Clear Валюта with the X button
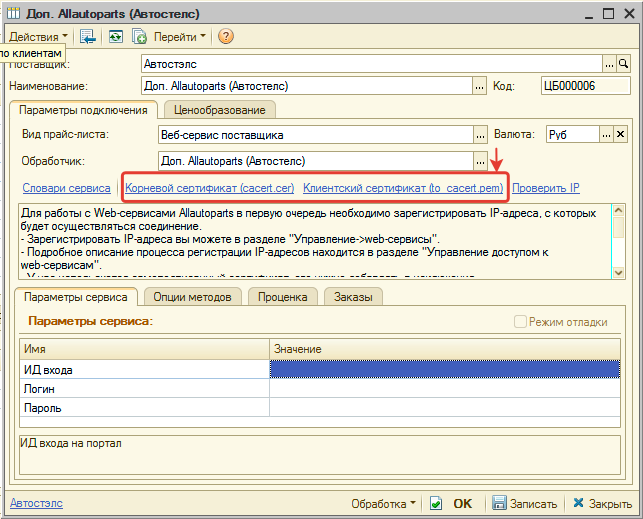 coord(620,134)
